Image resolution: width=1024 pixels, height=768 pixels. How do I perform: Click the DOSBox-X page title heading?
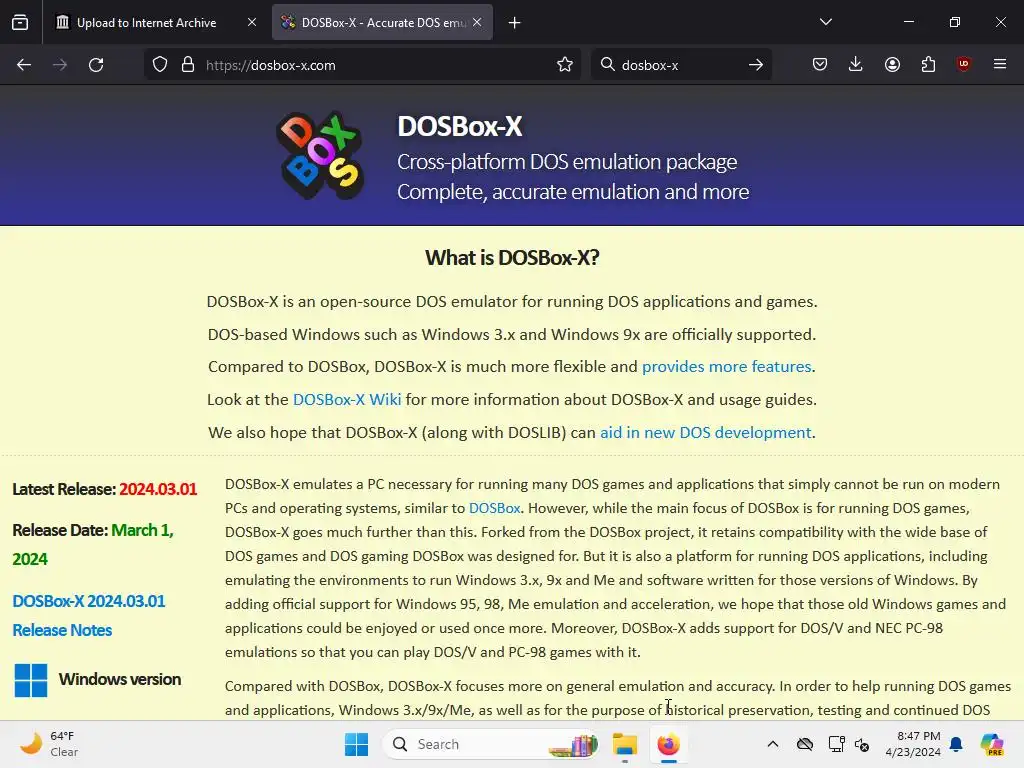click(460, 126)
